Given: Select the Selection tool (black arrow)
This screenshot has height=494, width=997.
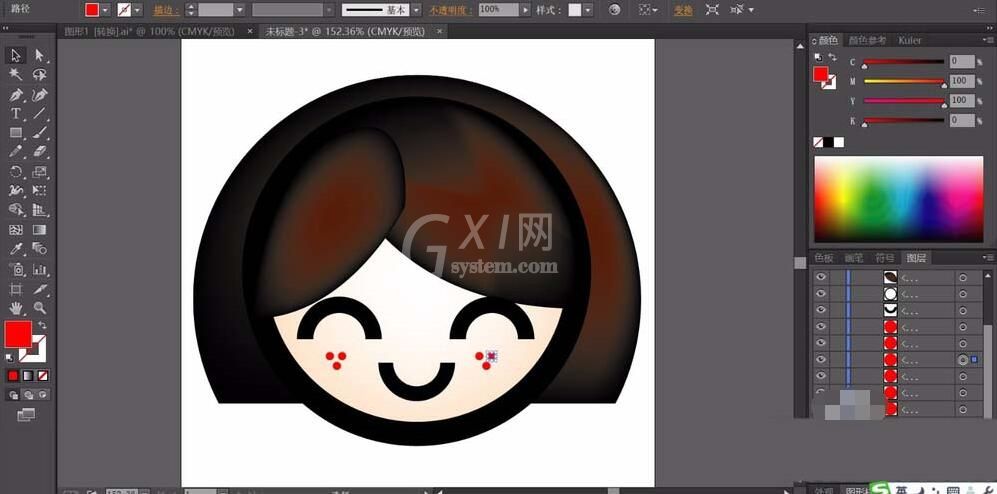Looking at the screenshot, I should 16,55.
